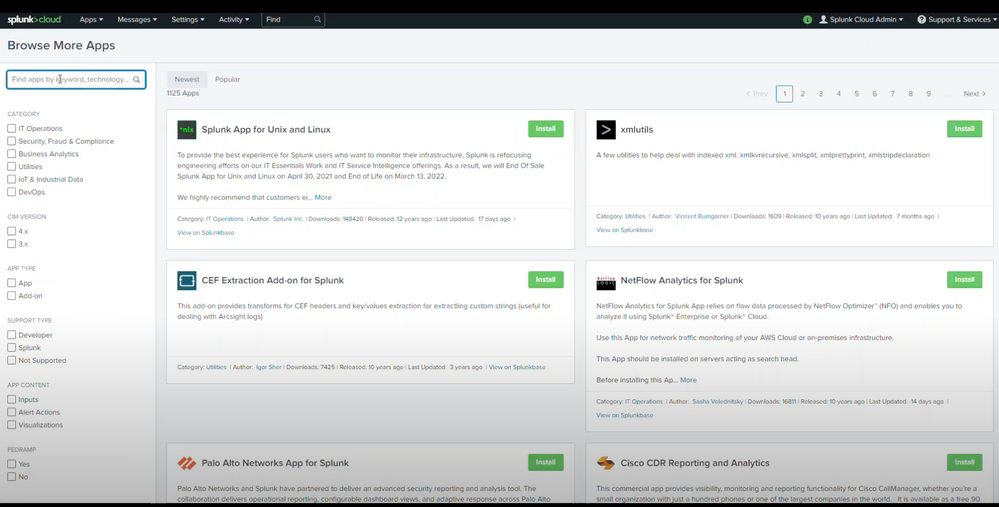The height and width of the screenshot is (507, 999).
Task: Install Palo Alto Networks App
Action: point(545,462)
